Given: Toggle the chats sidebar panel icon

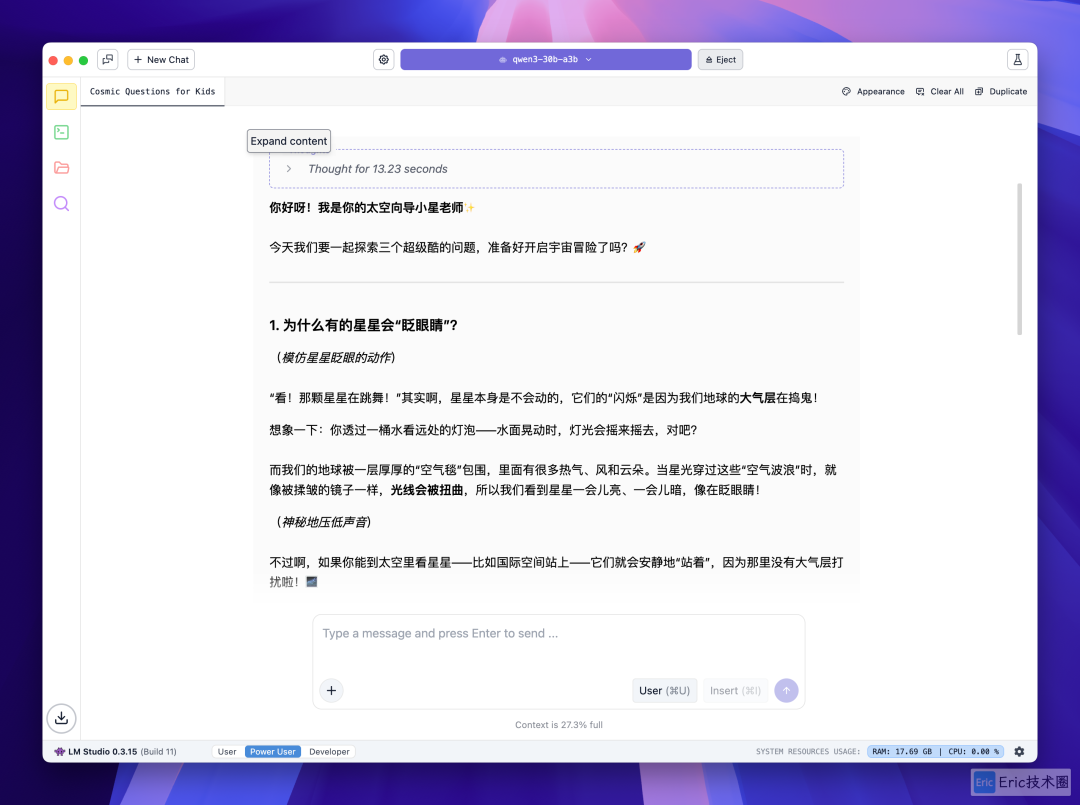Looking at the screenshot, I should pos(108,60).
